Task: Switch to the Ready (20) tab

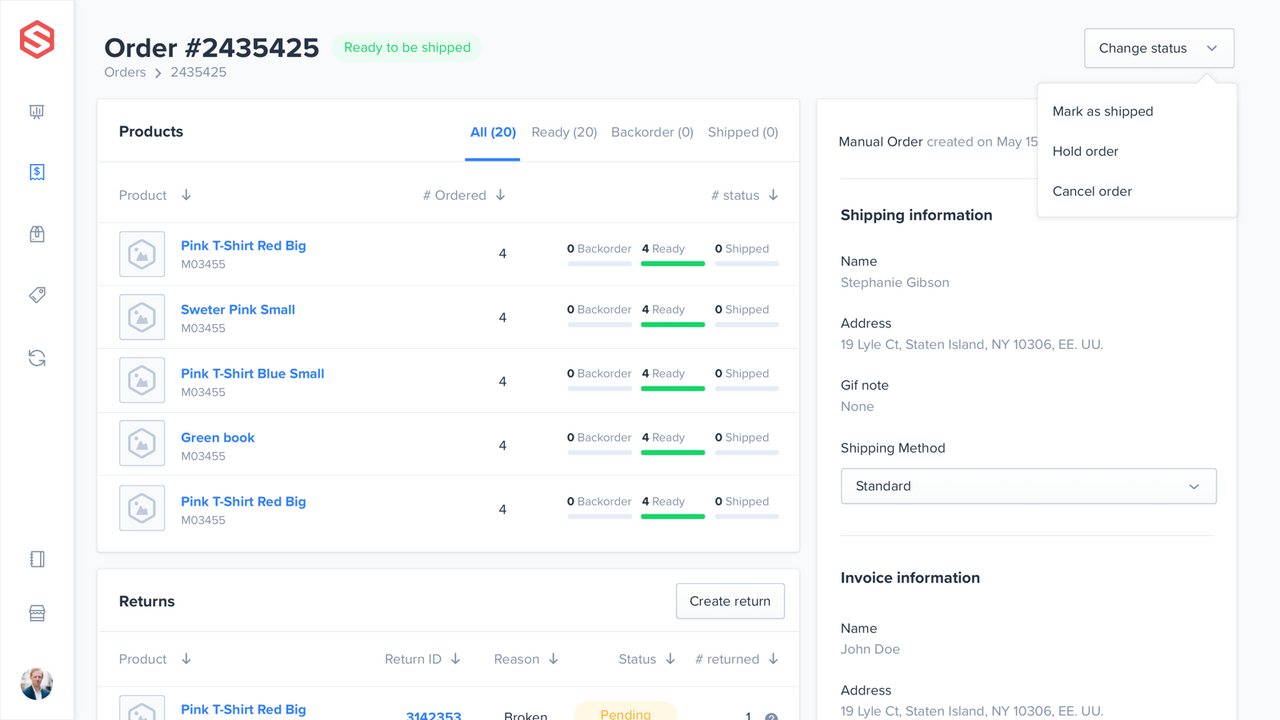Action: 564,132
